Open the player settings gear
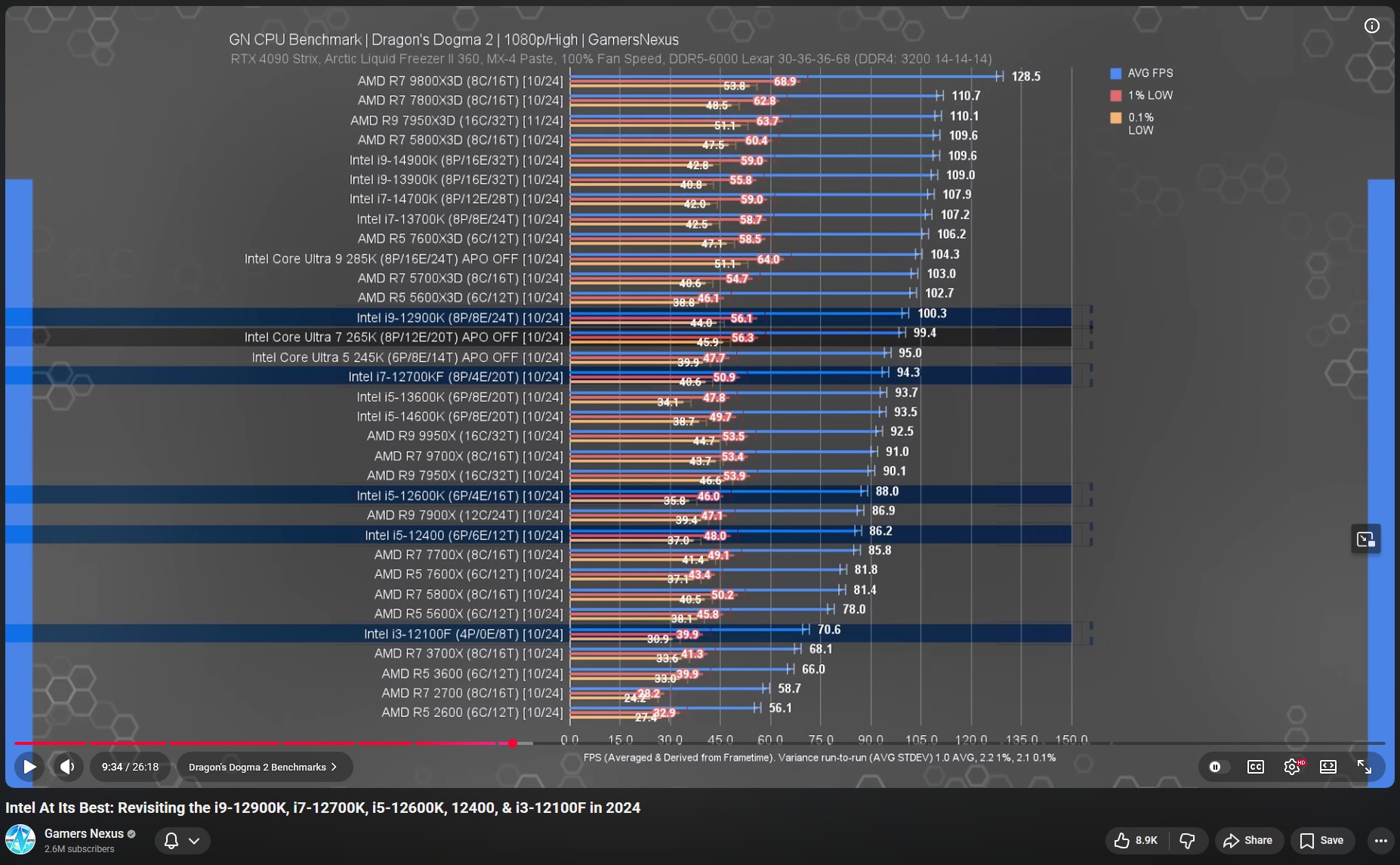This screenshot has width=1400, height=865. [x=1292, y=767]
